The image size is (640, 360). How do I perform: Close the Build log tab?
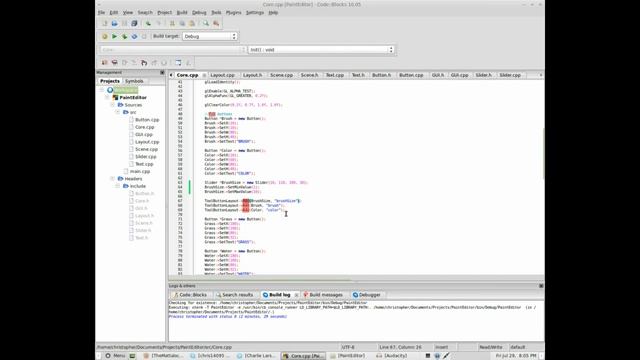click(296, 295)
